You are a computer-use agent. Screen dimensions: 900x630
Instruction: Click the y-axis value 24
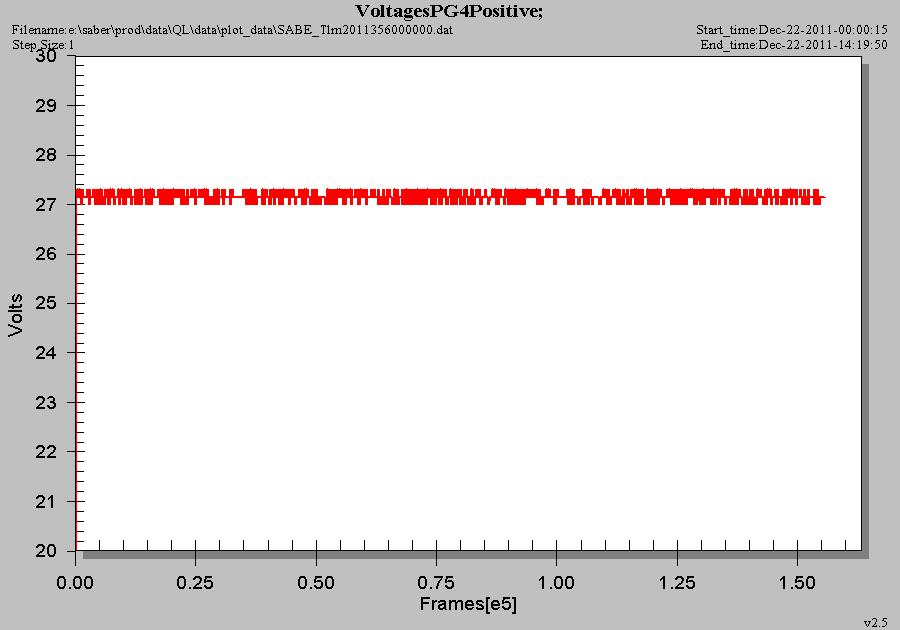(x=46, y=352)
